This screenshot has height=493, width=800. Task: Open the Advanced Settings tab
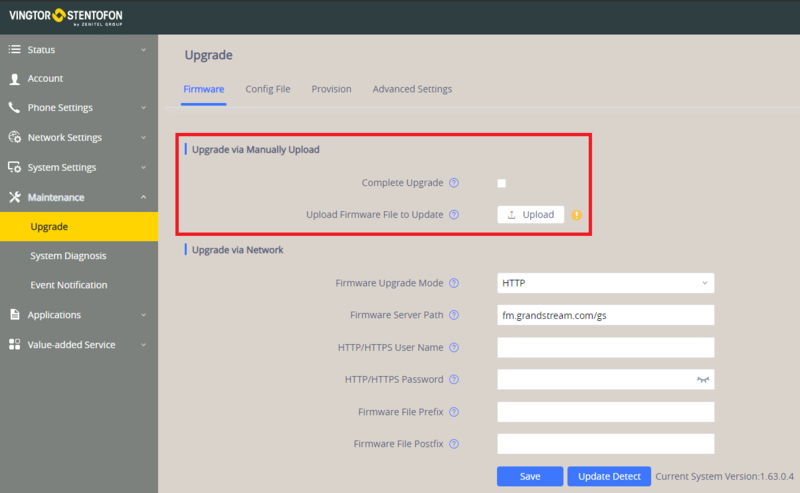click(412, 89)
